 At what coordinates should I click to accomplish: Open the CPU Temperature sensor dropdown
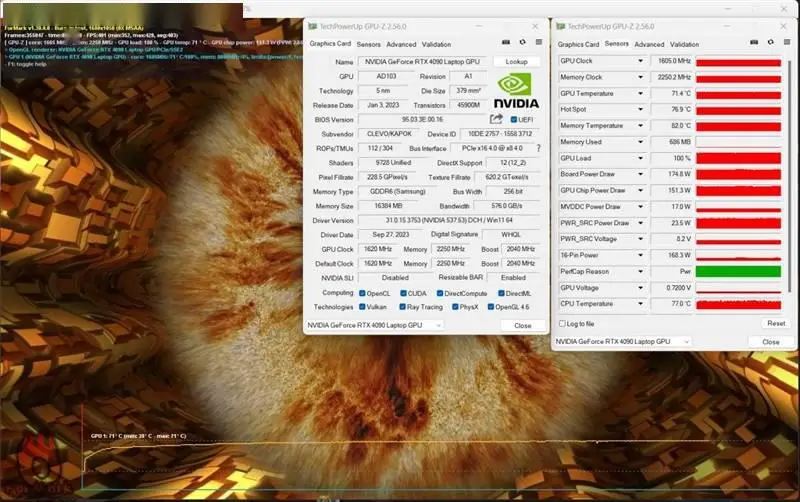pyautogui.click(x=641, y=304)
